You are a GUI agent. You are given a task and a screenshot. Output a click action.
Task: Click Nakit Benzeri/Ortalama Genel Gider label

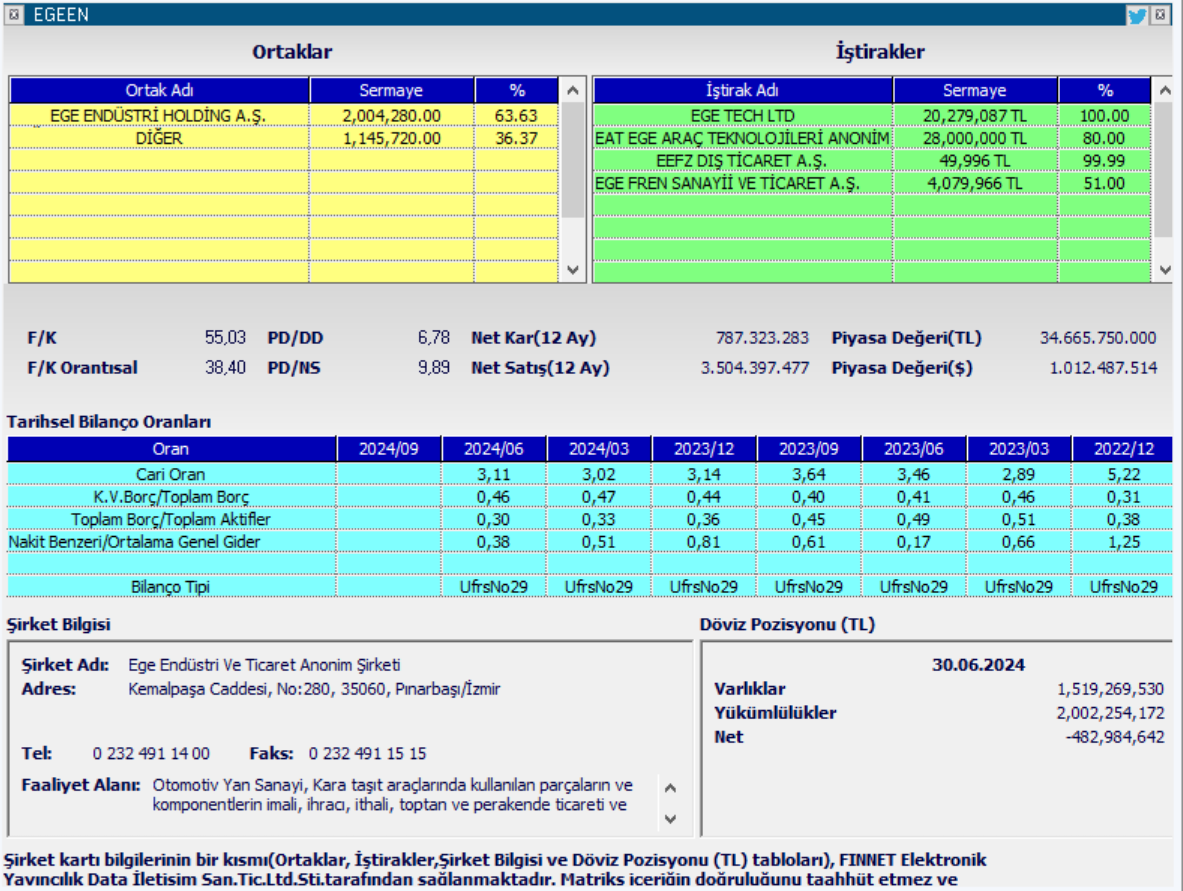171,542
